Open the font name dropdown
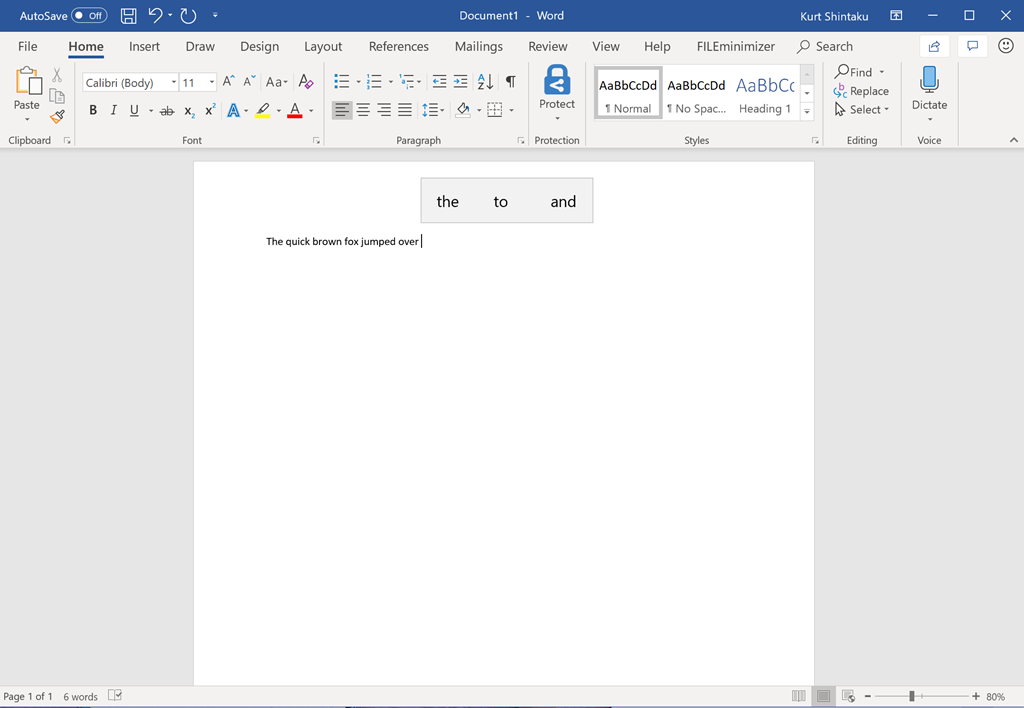This screenshot has height=708, width=1024. tap(174, 83)
